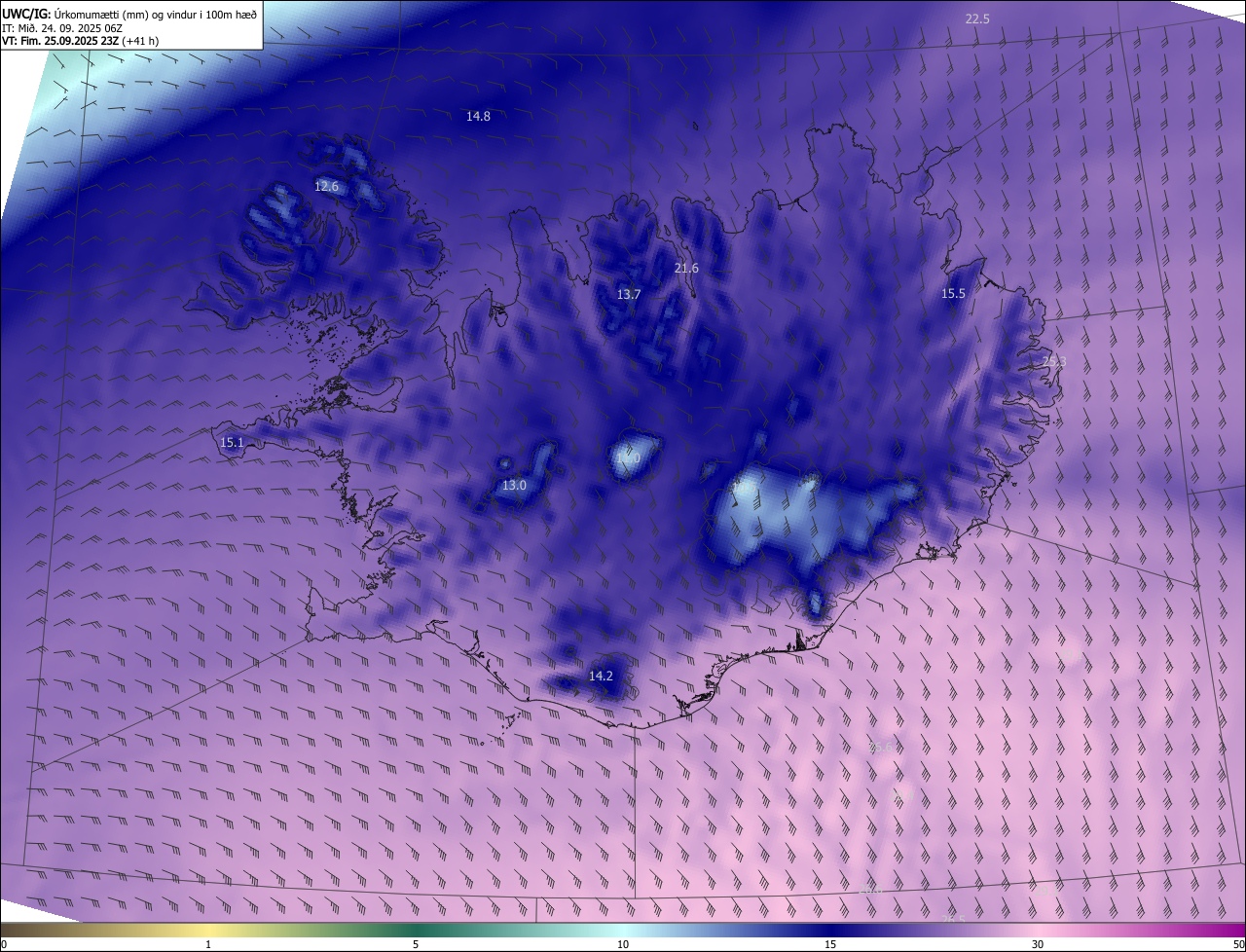Pick the 21.6 value label on the map
This screenshot has height=952, width=1246.
click(x=686, y=268)
